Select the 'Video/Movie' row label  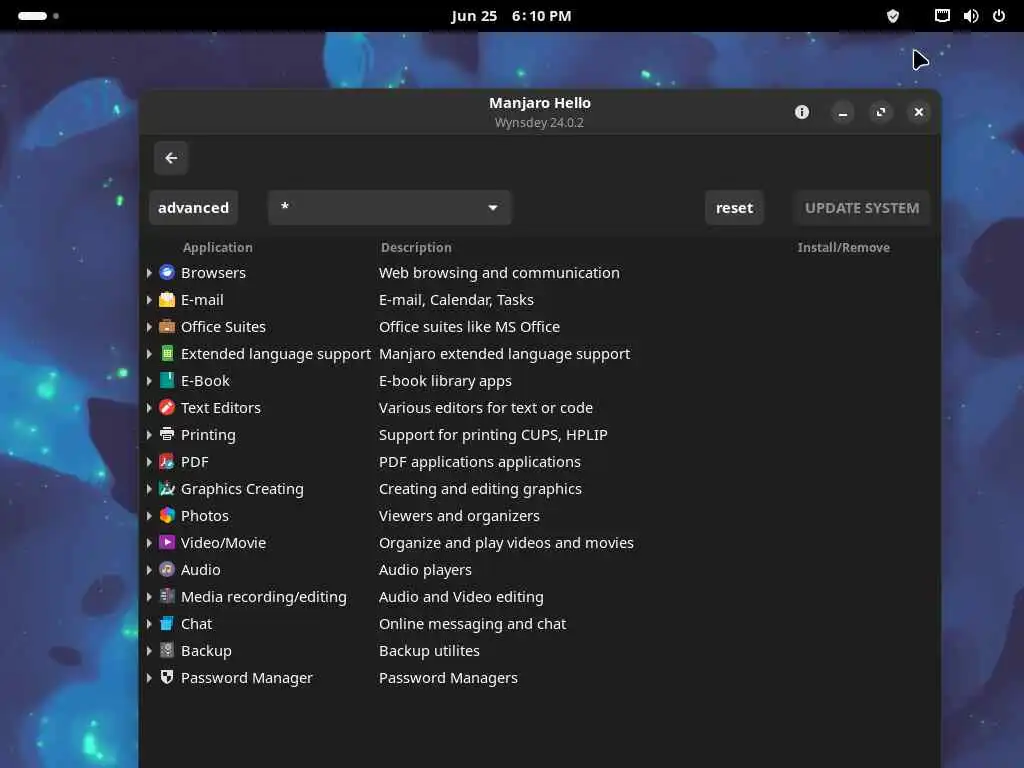223,543
